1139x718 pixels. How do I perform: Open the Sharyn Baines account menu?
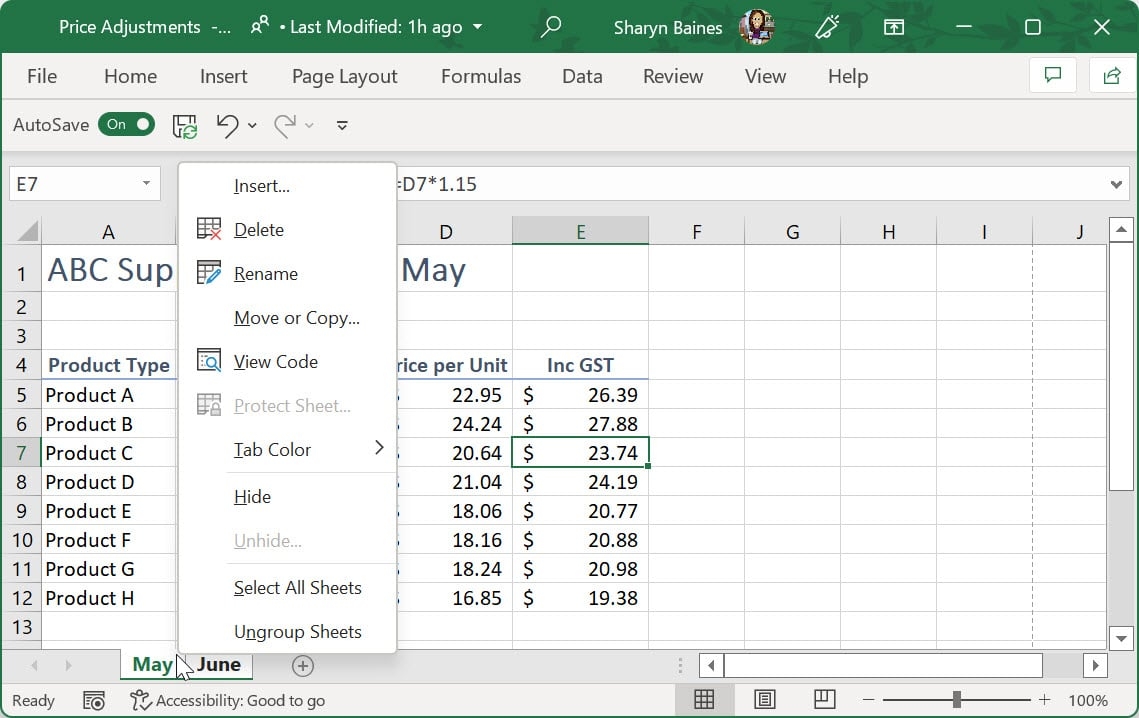668,27
